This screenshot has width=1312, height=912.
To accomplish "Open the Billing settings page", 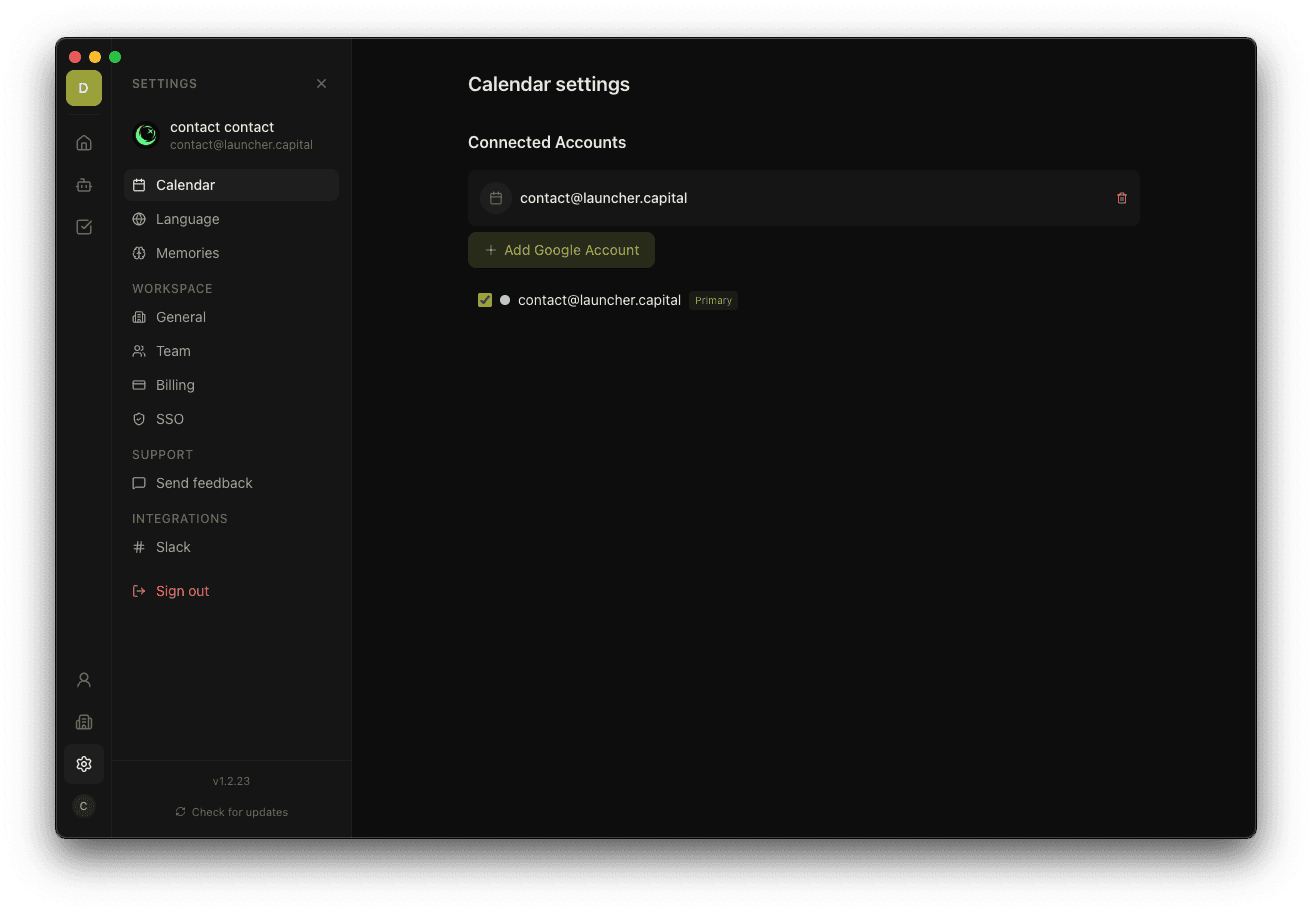I will [x=176, y=385].
